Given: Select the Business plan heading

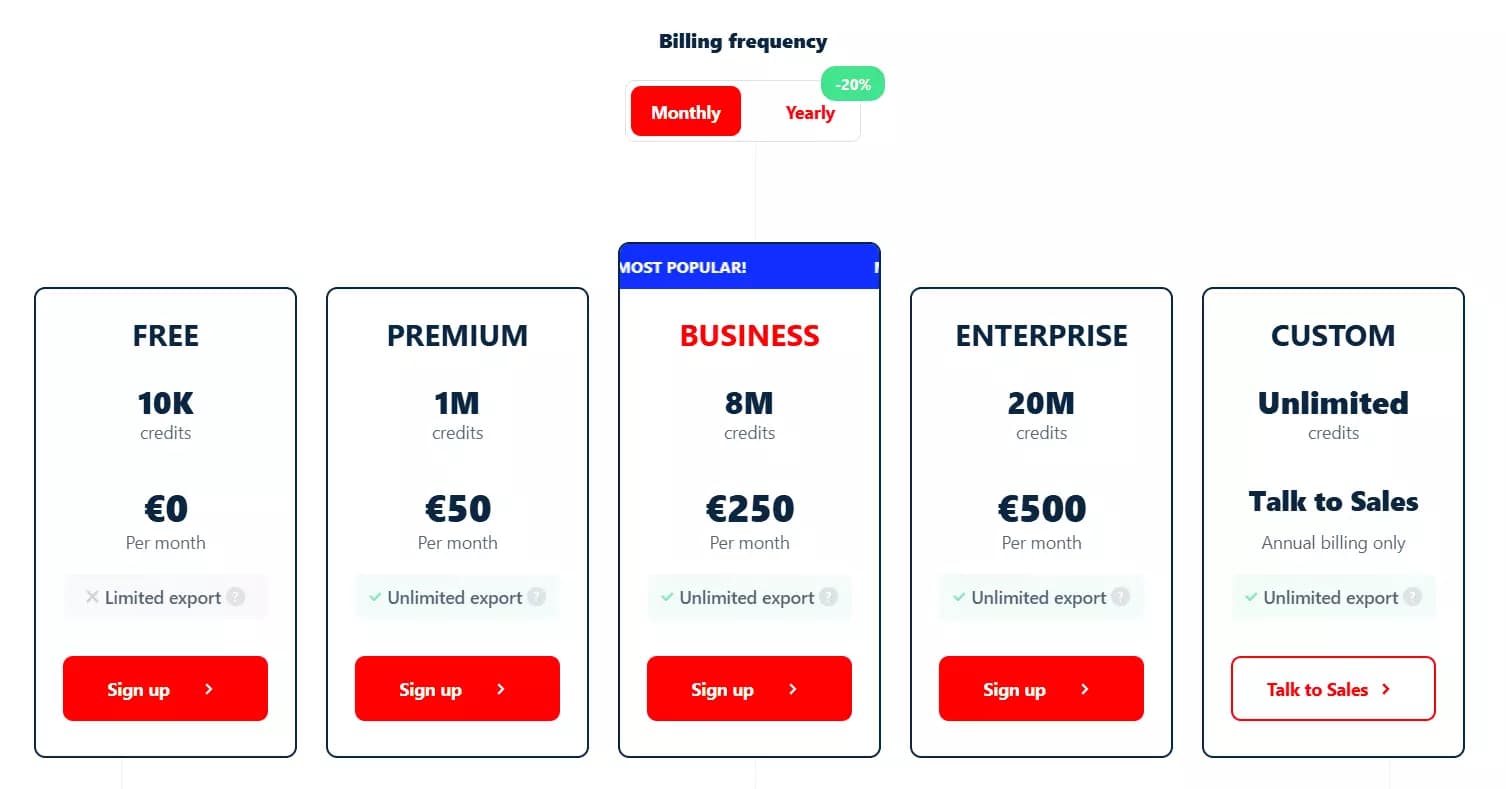Looking at the screenshot, I should [x=749, y=336].
